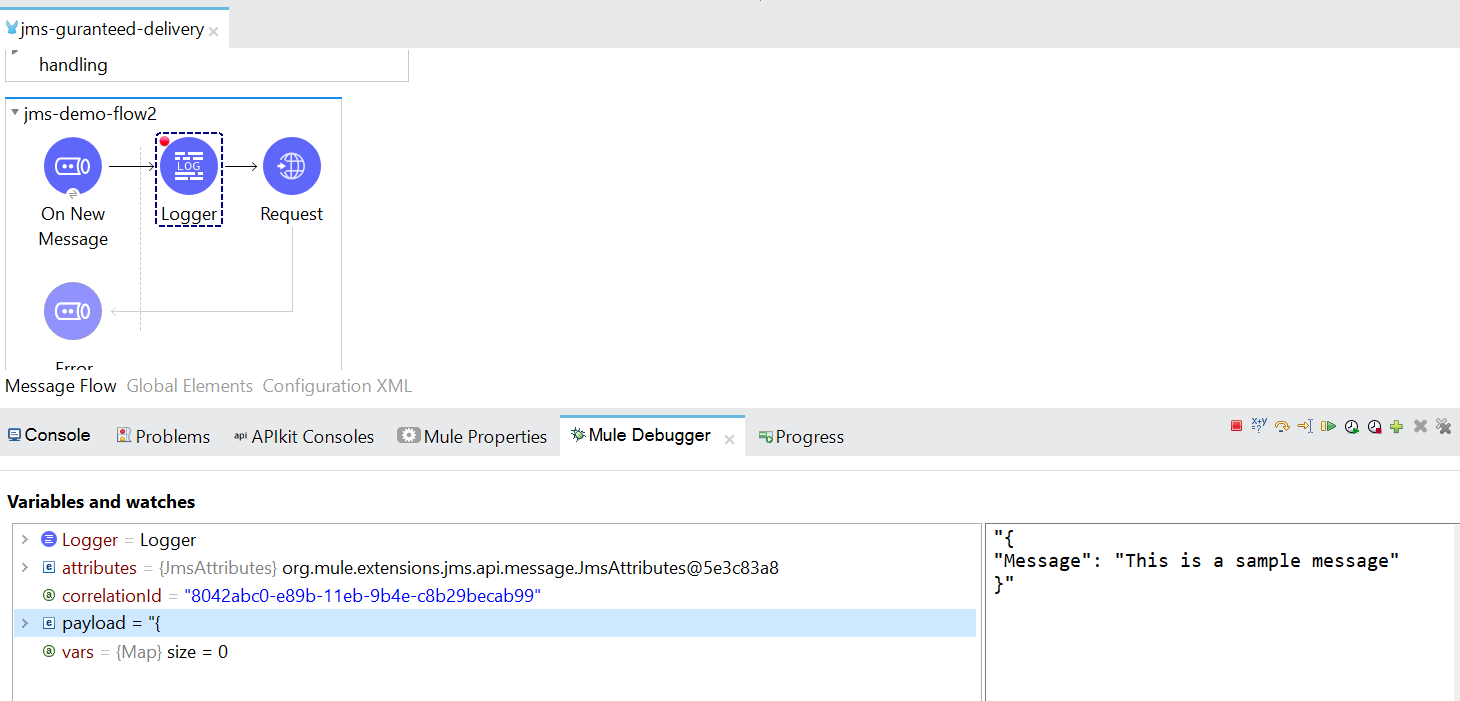Switch to the Mule Properties tab

coord(472,435)
